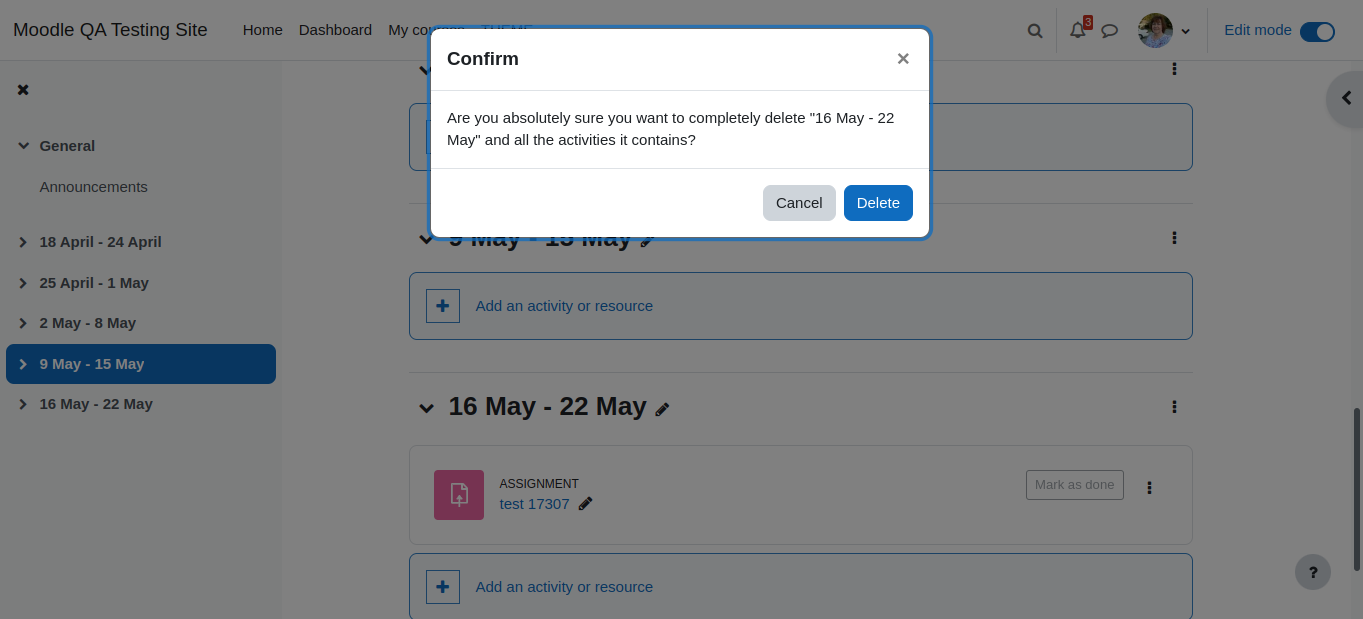1363x619 pixels.
Task: Collapse General section in sidebar
Action: pyautogui.click(x=23, y=146)
